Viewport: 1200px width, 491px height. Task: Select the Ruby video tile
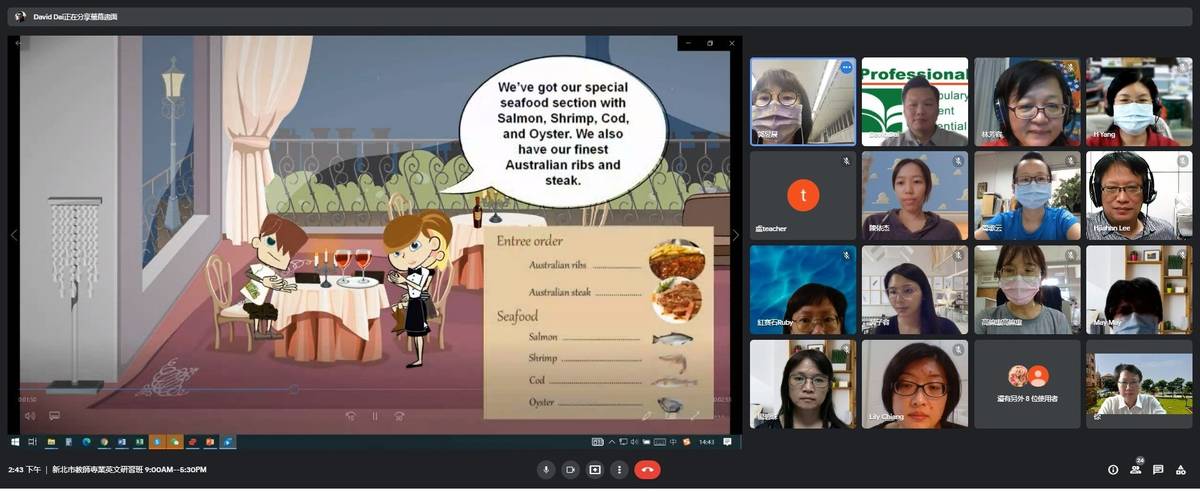coord(803,290)
